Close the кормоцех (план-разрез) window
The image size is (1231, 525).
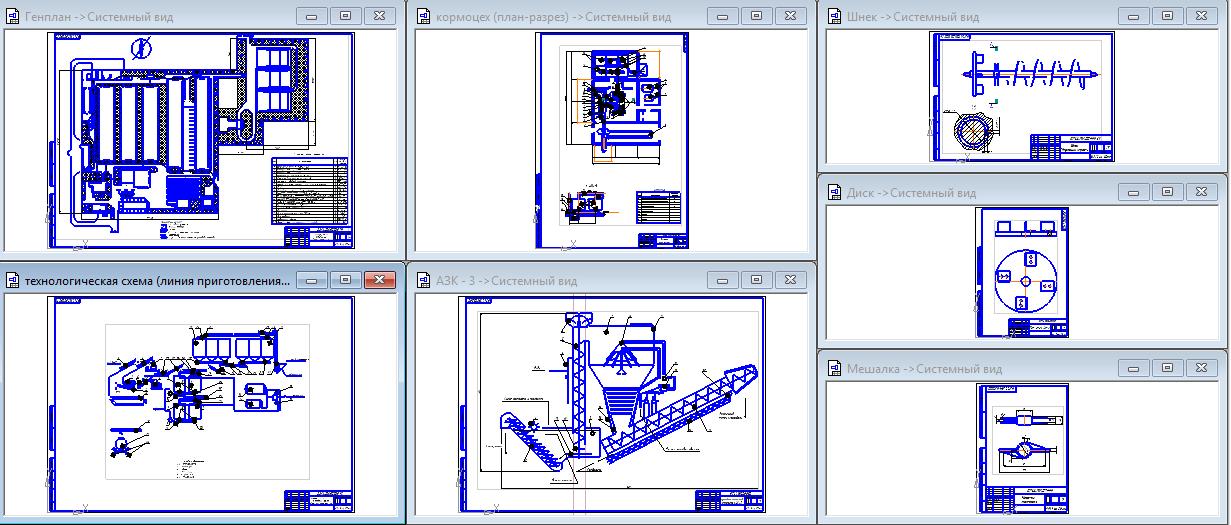tap(790, 16)
